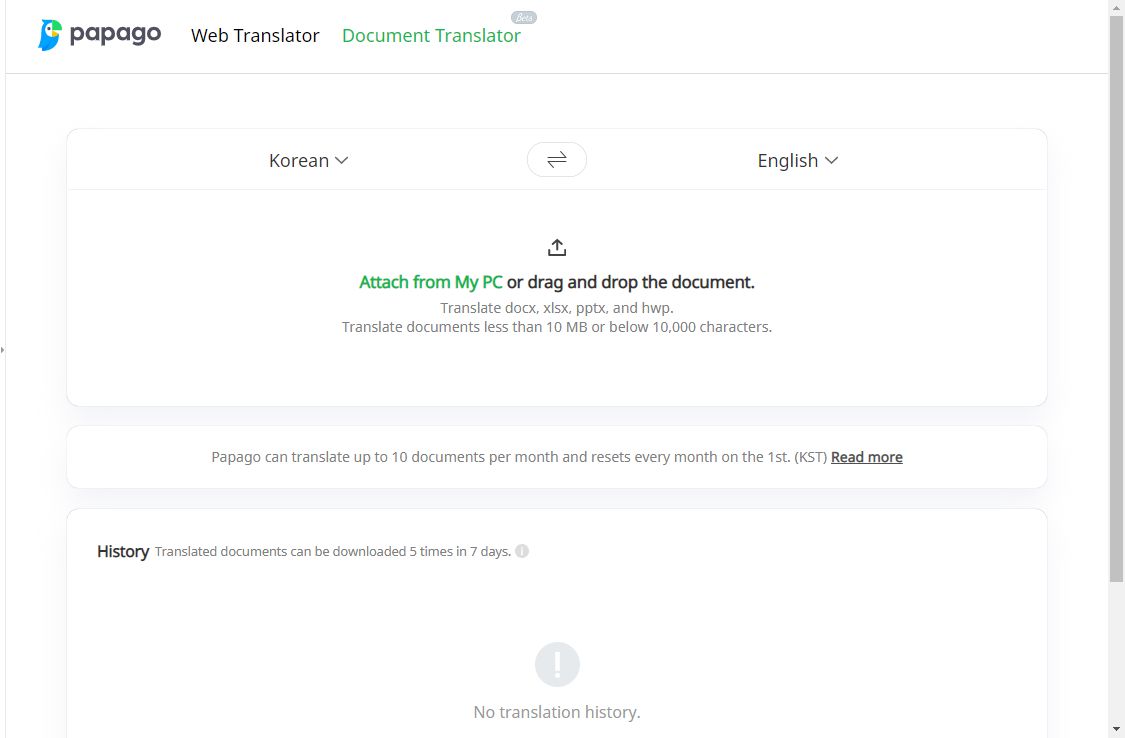Open the Read more link
This screenshot has height=738, width=1125.
pyautogui.click(x=867, y=457)
